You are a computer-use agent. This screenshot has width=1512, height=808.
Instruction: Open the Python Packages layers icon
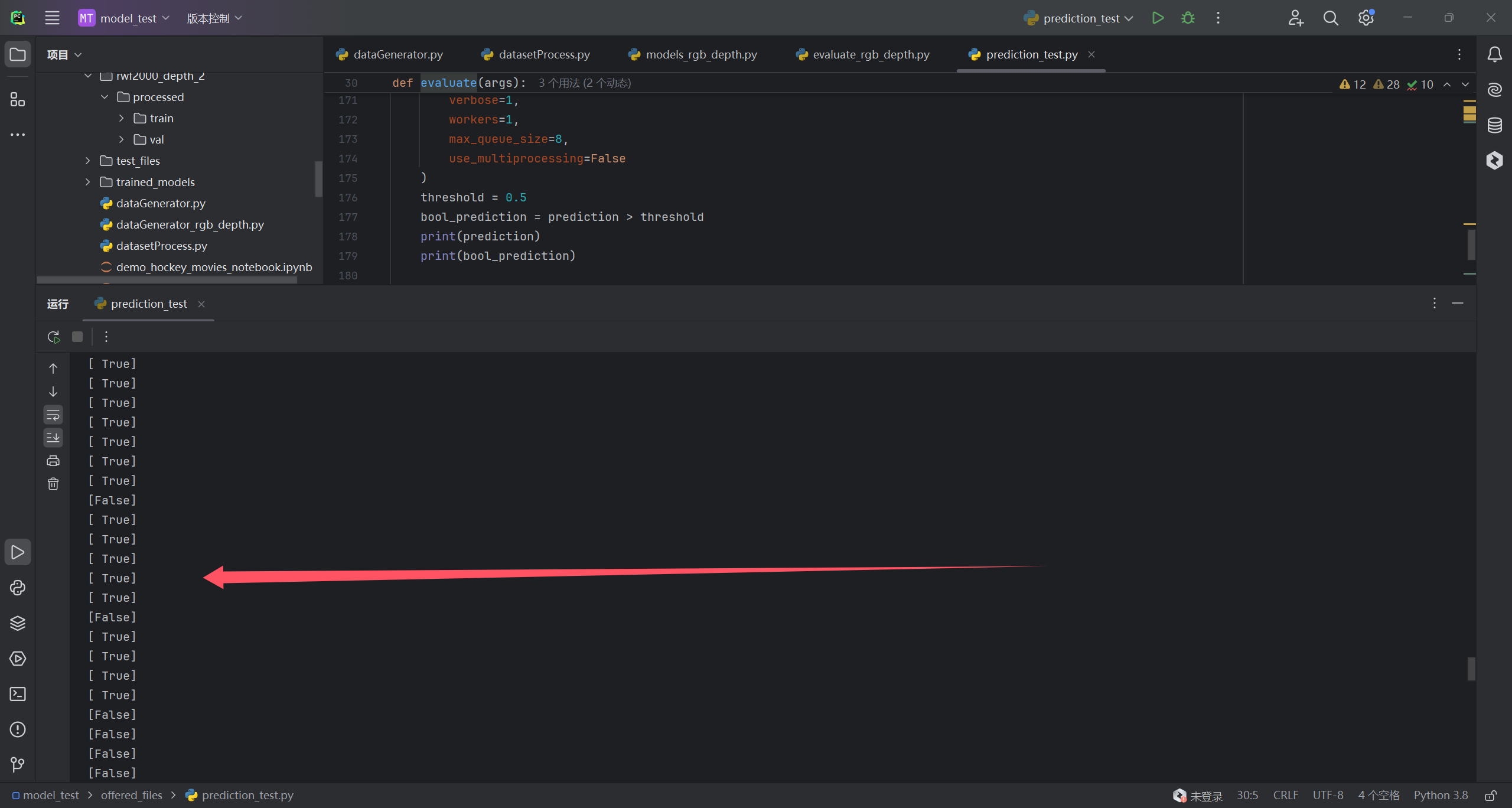click(x=18, y=623)
